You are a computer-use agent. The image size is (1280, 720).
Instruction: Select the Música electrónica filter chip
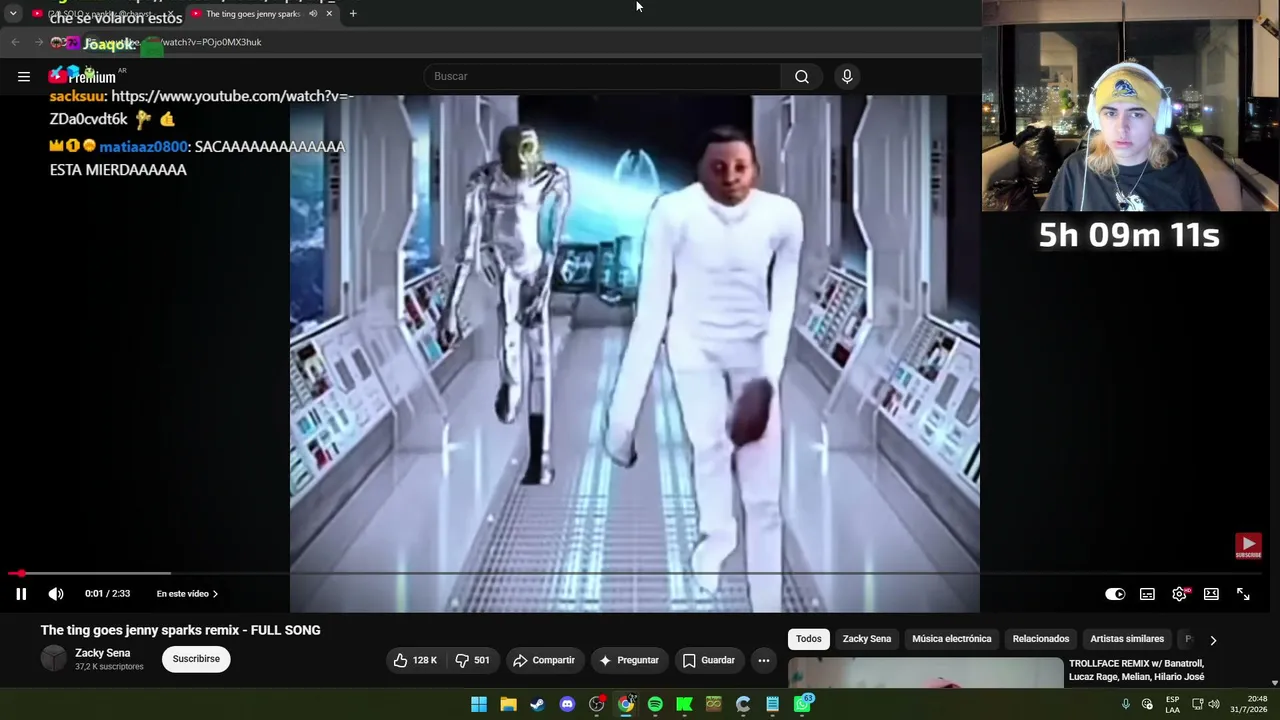click(x=952, y=639)
